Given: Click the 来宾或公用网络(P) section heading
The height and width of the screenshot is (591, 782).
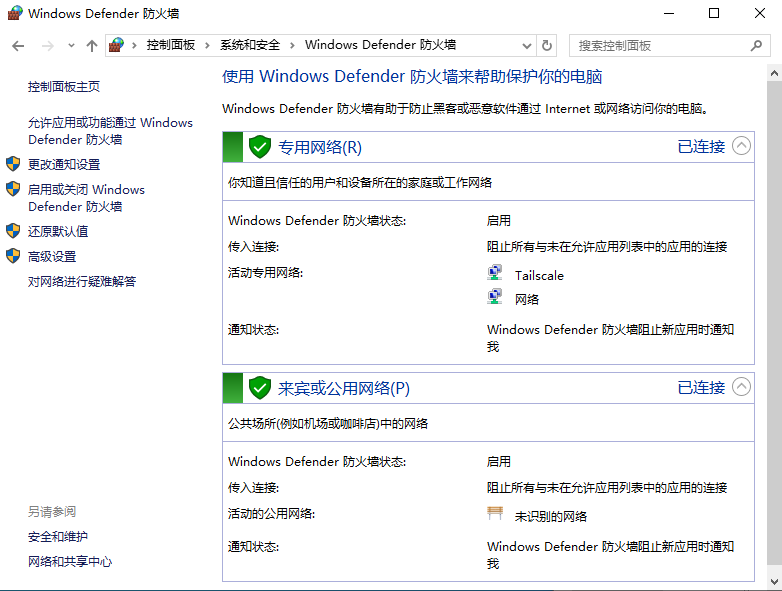Looking at the screenshot, I should point(344,388).
